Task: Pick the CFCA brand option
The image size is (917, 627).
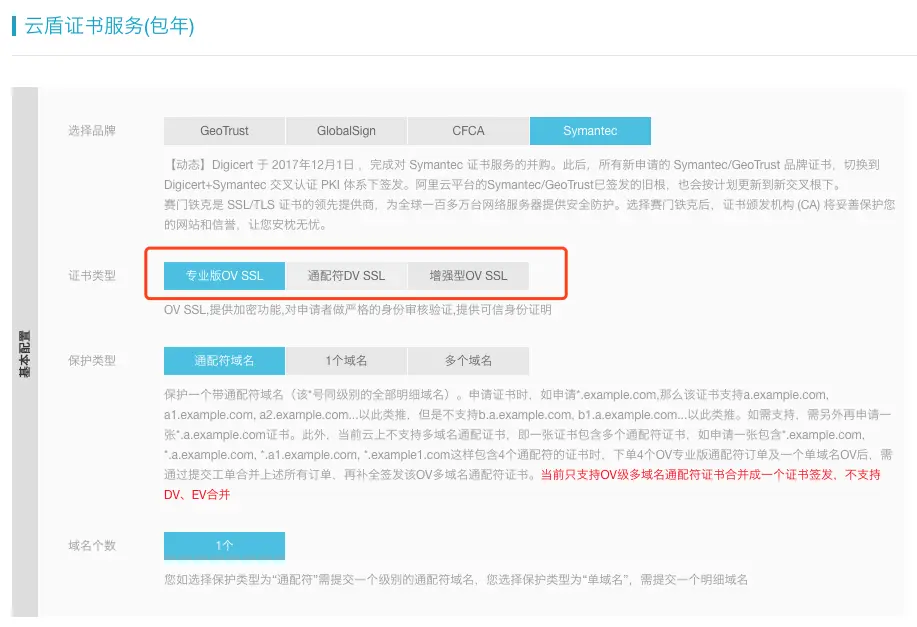Action: pos(468,130)
